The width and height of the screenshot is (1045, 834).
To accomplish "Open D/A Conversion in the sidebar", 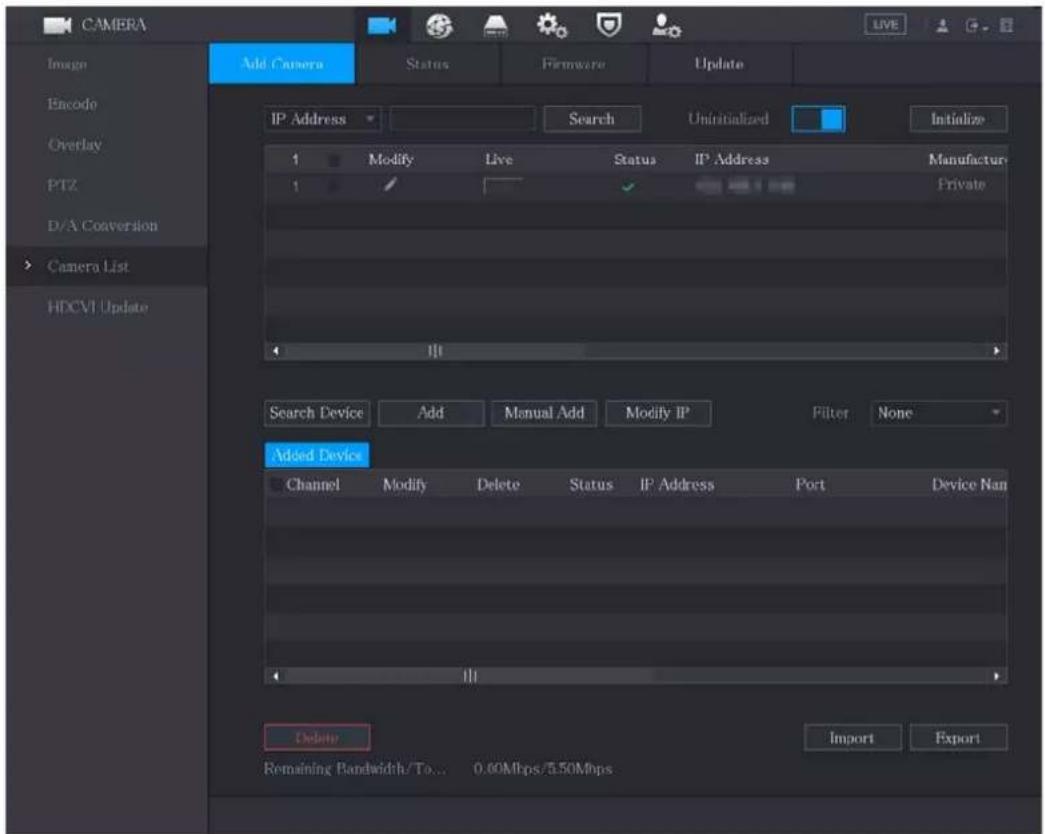I will coord(103,226).
